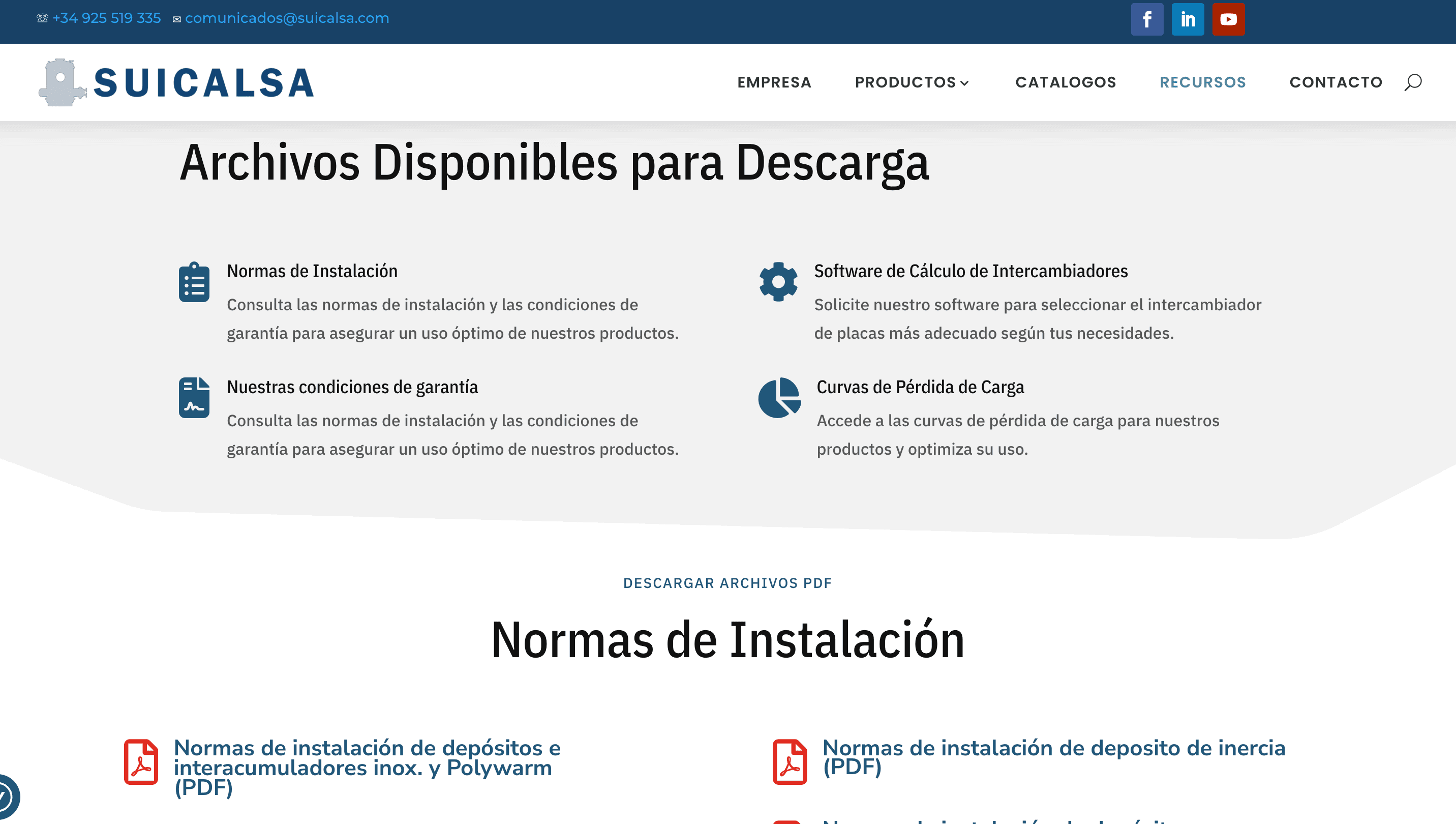Open the YouTube social icon
This screenshot has height=824, width=1456.
coord(1228,19)
